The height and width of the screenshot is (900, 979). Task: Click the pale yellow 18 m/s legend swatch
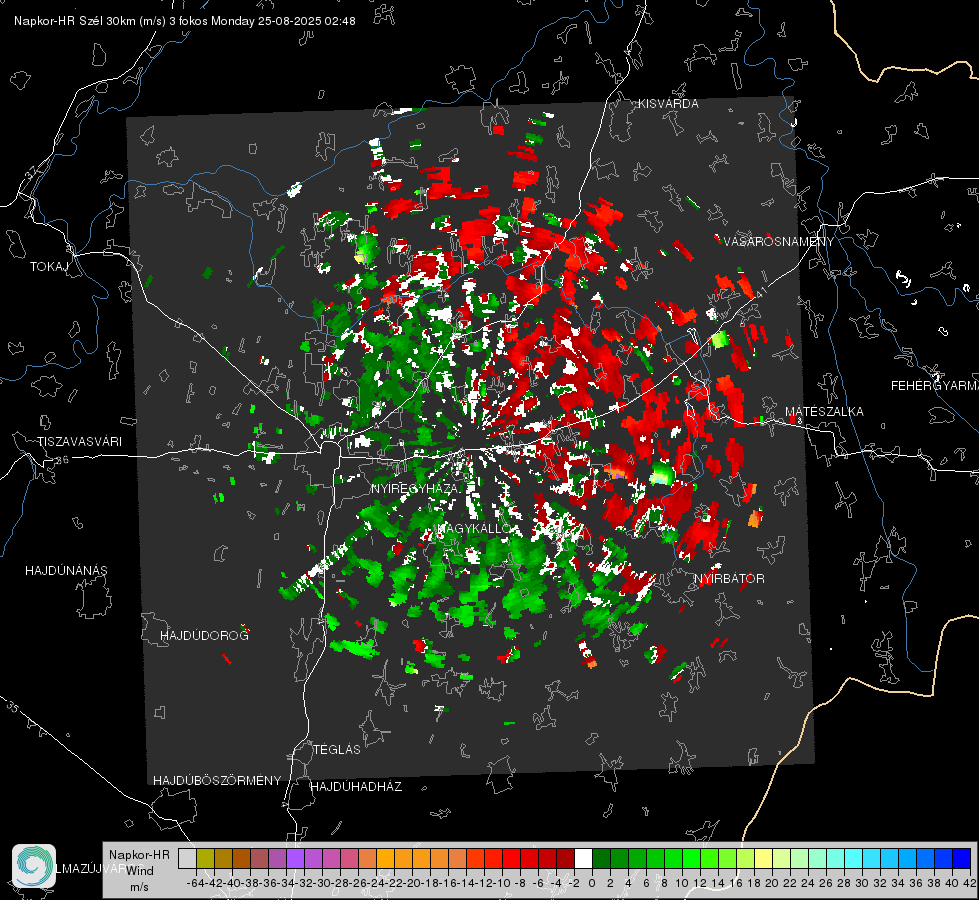[763, 858]
